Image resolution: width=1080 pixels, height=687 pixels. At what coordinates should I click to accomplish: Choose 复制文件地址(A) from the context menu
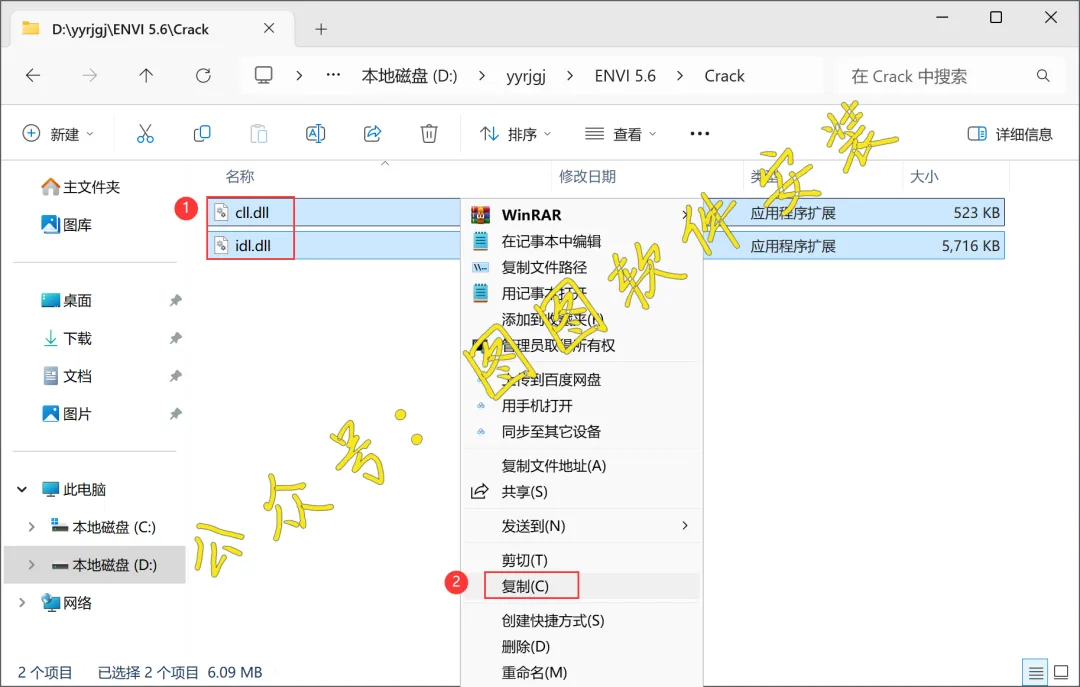pyautogui.click(x=554, y=466)
